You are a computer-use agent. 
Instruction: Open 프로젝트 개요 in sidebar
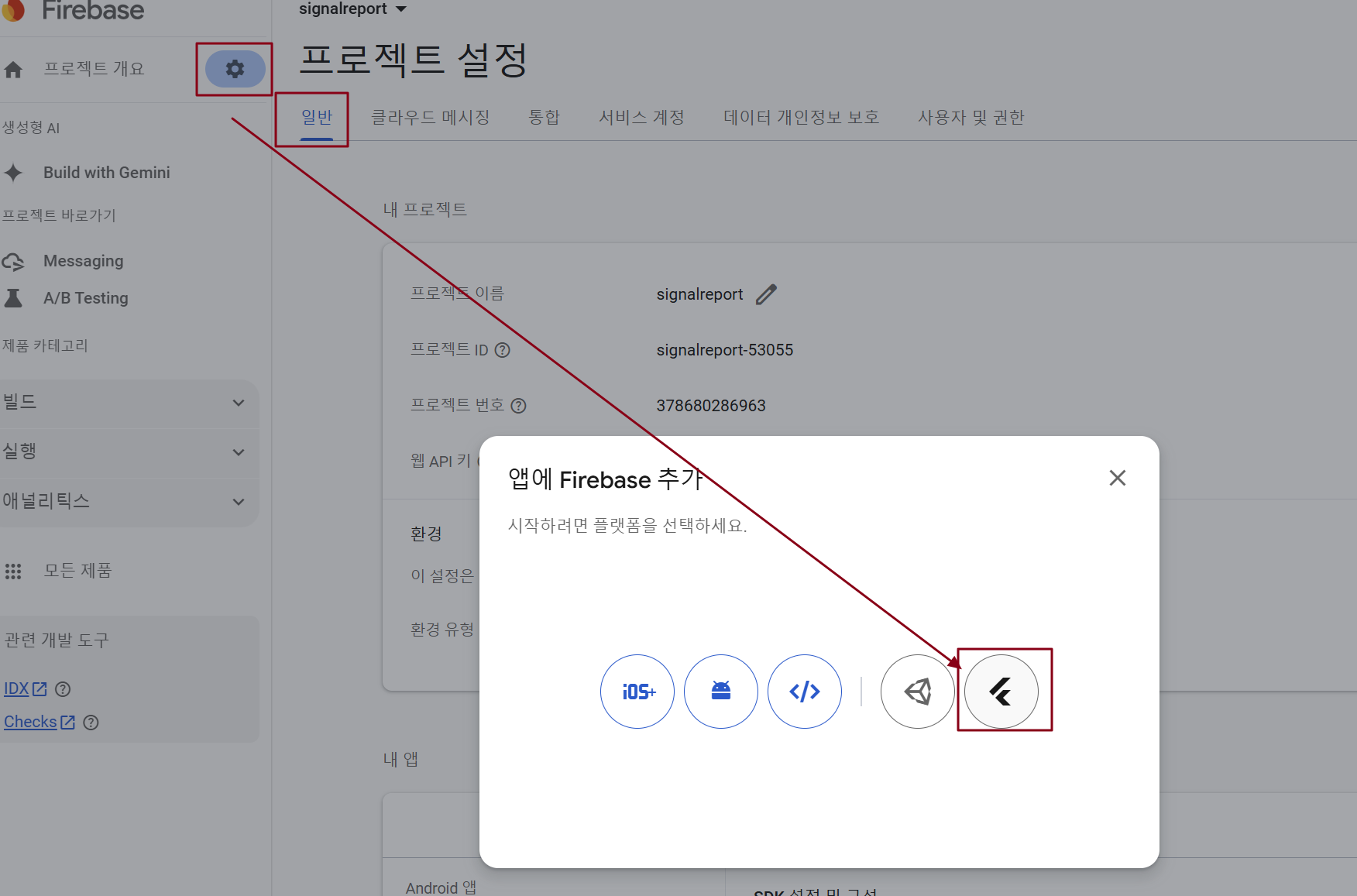[x=94, y=69]
